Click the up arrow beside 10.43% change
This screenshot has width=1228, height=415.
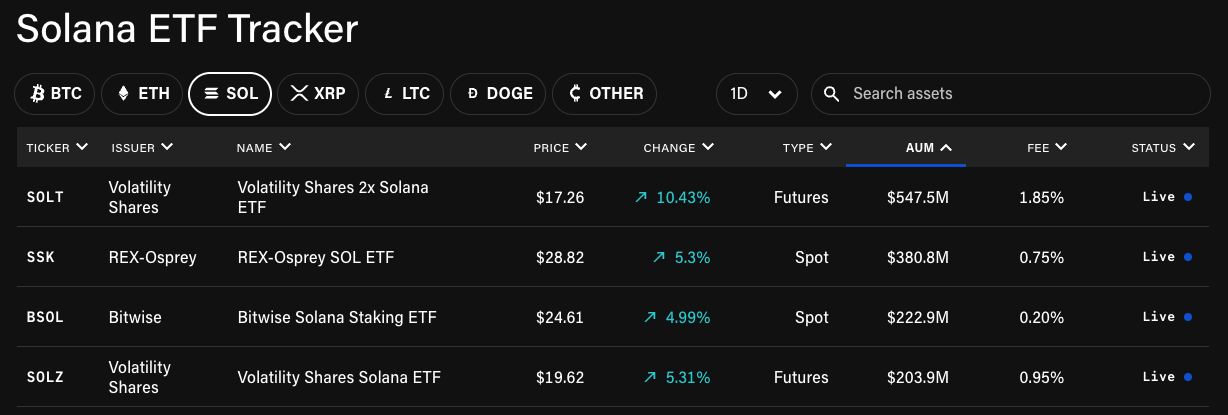pyautogui.click(x=642, y=197)
